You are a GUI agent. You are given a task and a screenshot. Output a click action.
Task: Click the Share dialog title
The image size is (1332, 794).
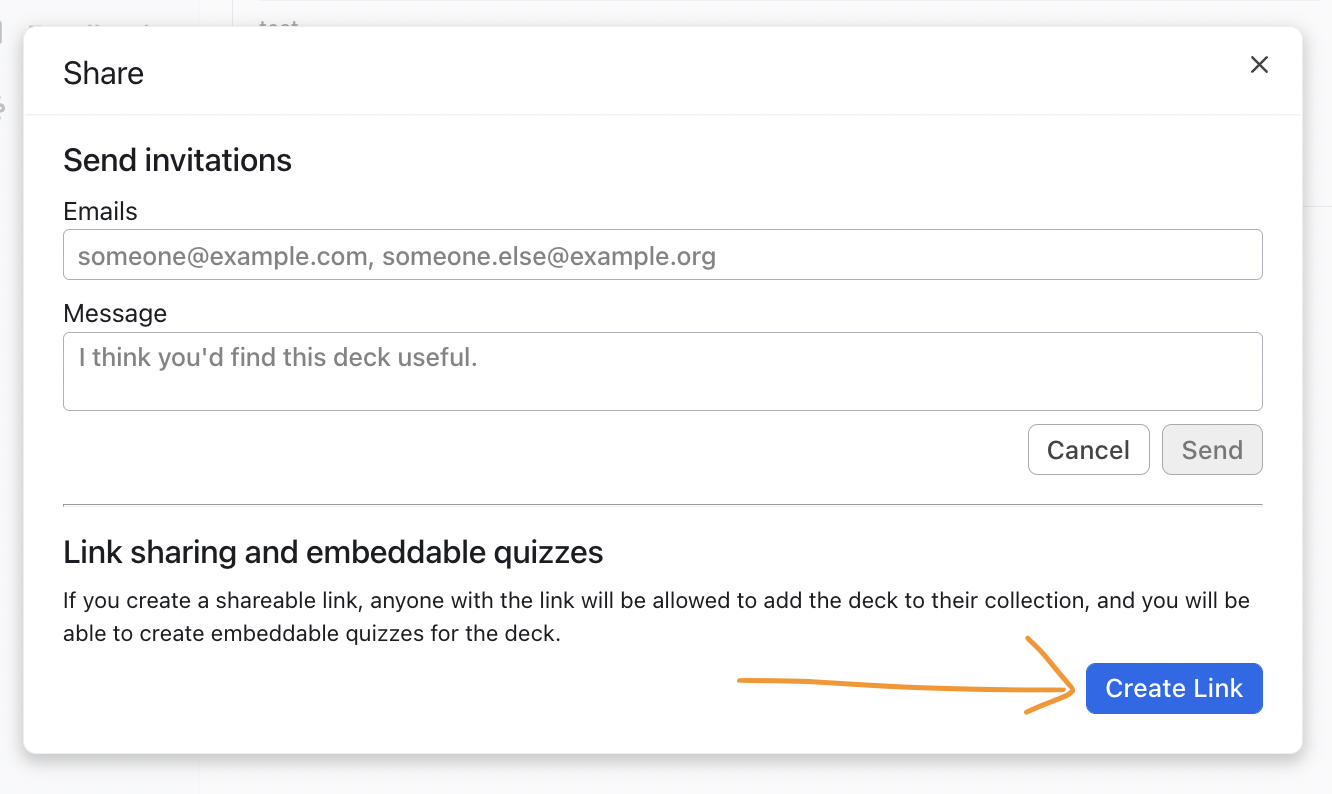pyautogui.click(x=103, y=73)
